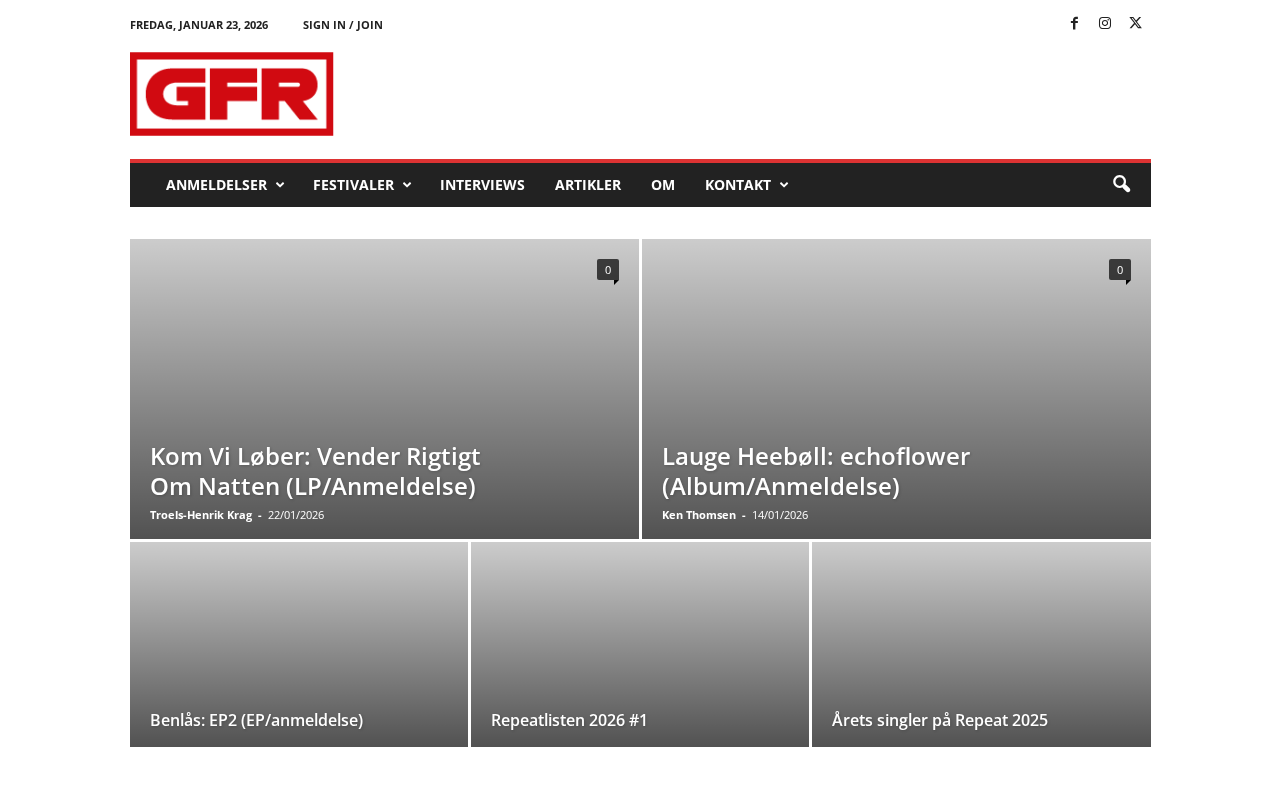Open Årets singler på Repeat 2025 article
The width and height of the screenshot is (1280, 800).
pos(940,720)
